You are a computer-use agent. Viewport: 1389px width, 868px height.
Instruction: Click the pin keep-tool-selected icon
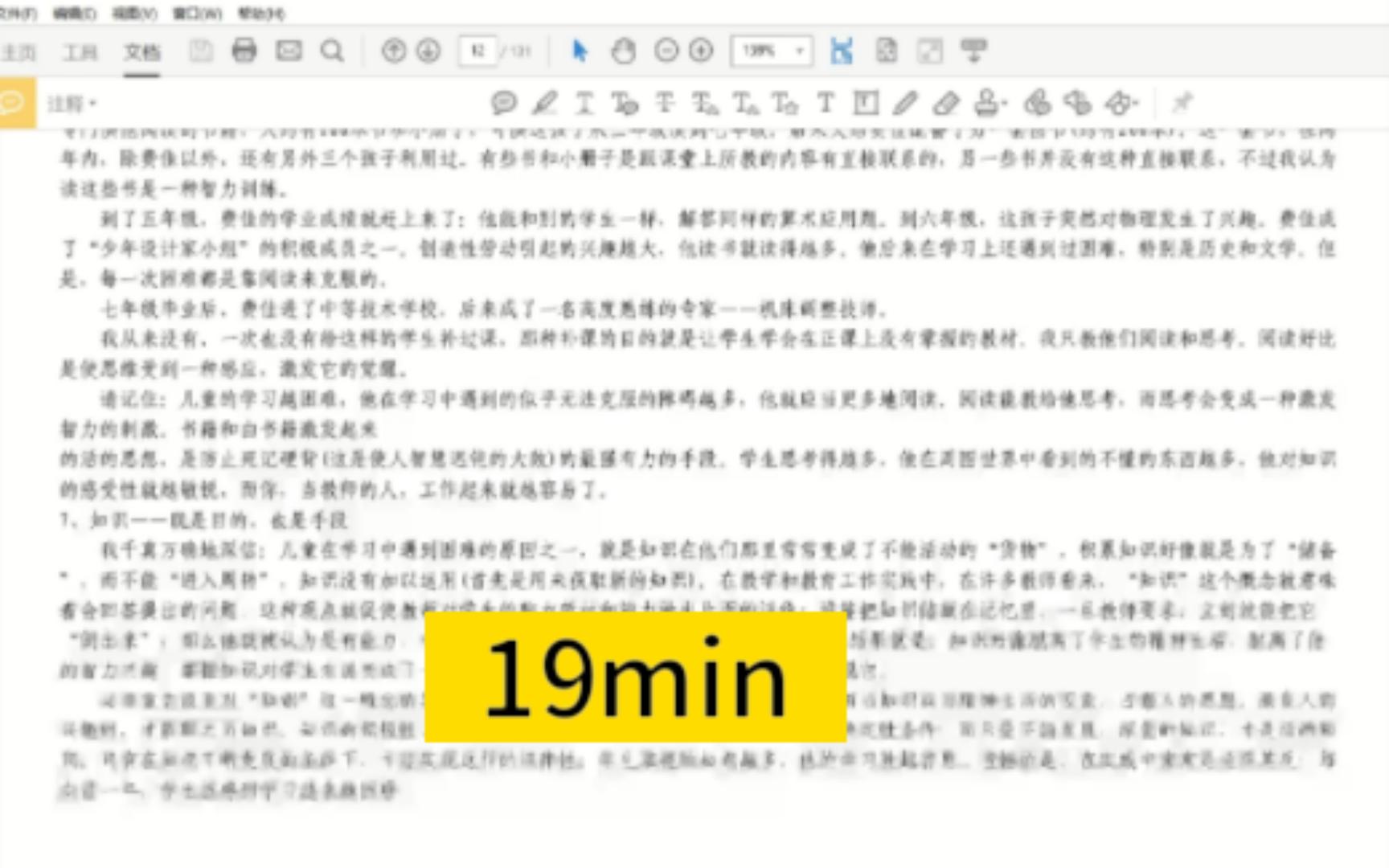click(1182, 103)
